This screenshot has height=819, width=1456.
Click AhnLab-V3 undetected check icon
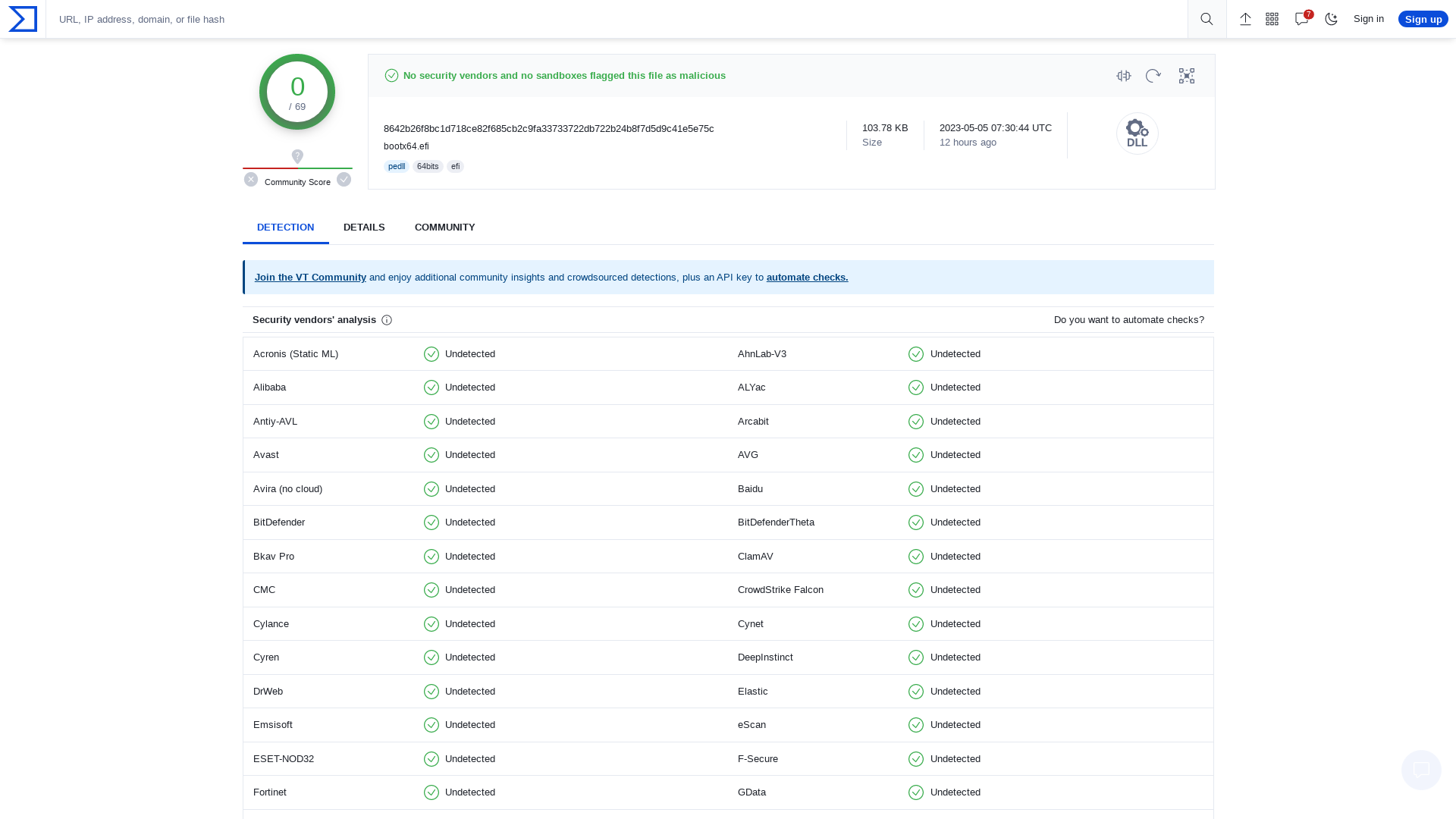point(916,354)
